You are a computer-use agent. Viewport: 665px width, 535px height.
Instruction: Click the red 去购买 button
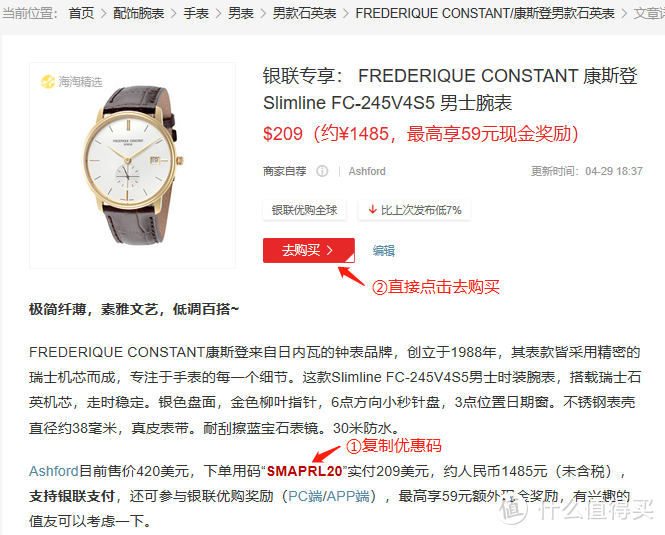[x=309, y=250]
